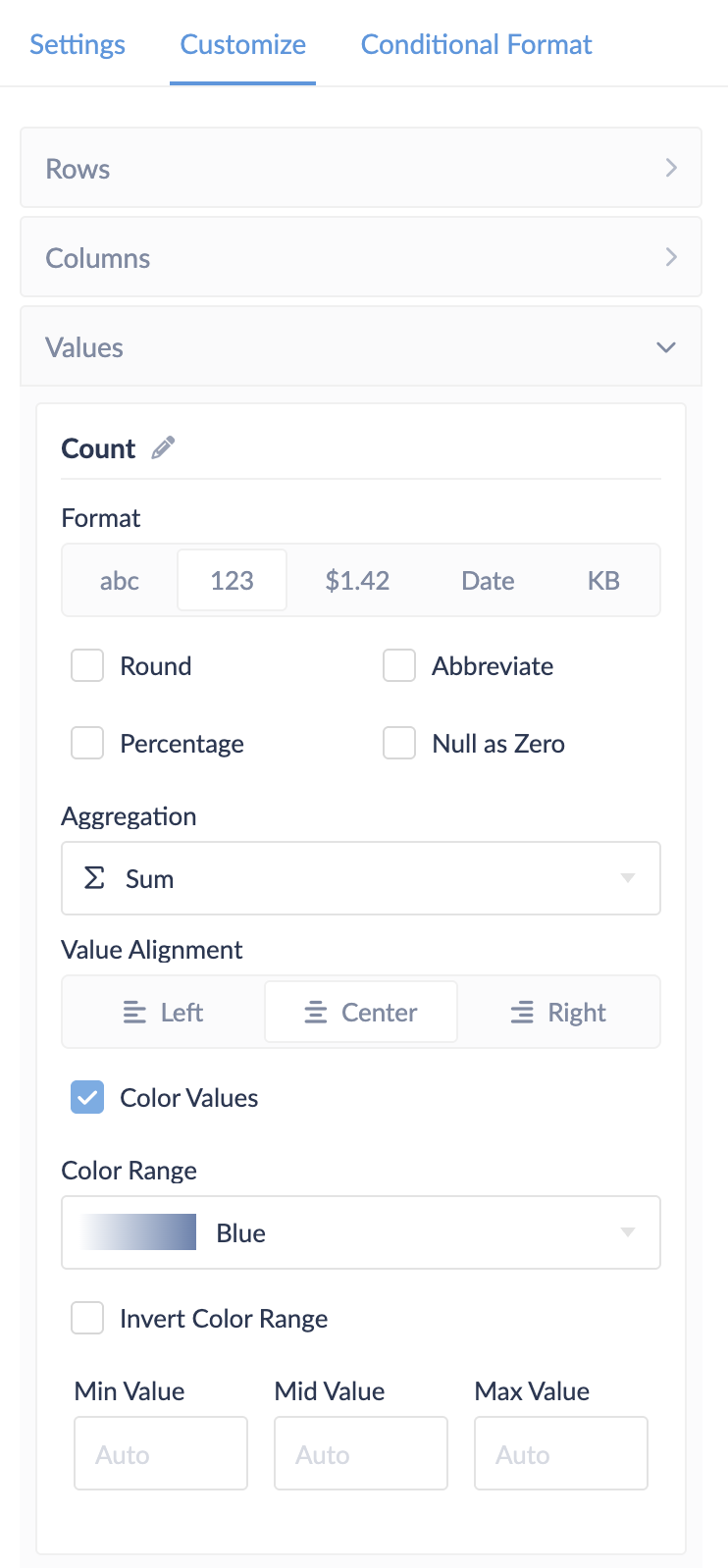Choose the $1.42 currency format

click(357, 581)
